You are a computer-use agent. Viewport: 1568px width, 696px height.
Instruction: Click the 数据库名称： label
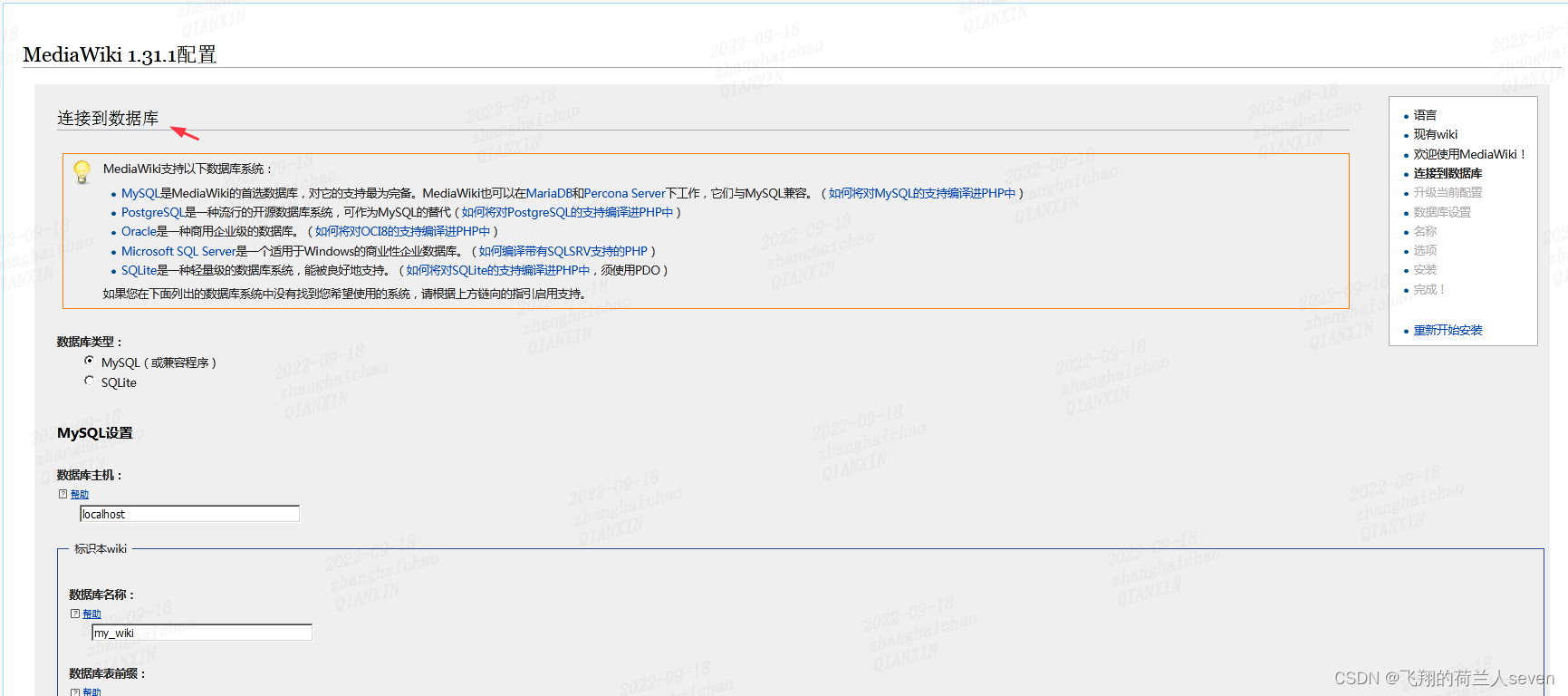tap(101, 594)
